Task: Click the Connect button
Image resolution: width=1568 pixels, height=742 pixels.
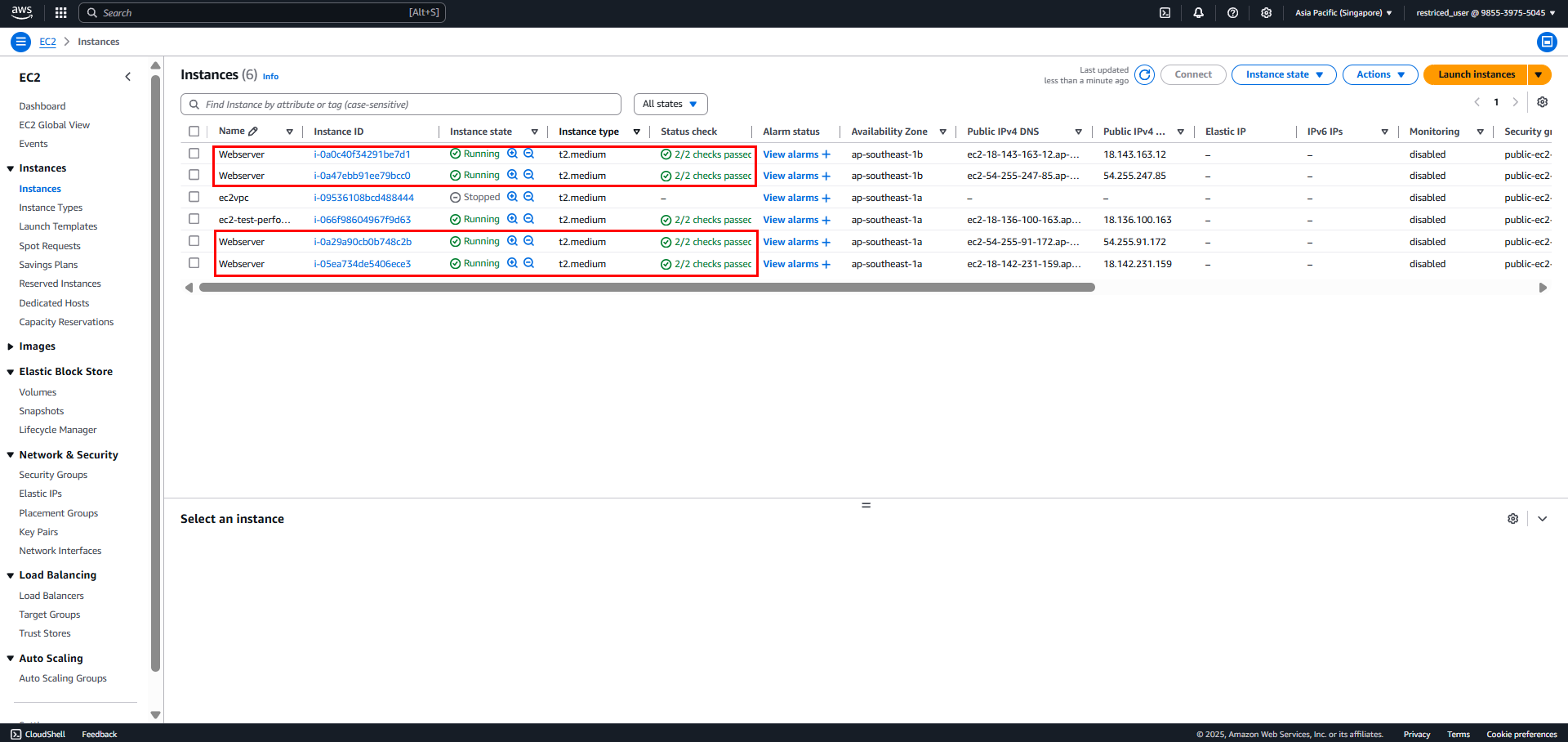Action: pos(1193,74)
